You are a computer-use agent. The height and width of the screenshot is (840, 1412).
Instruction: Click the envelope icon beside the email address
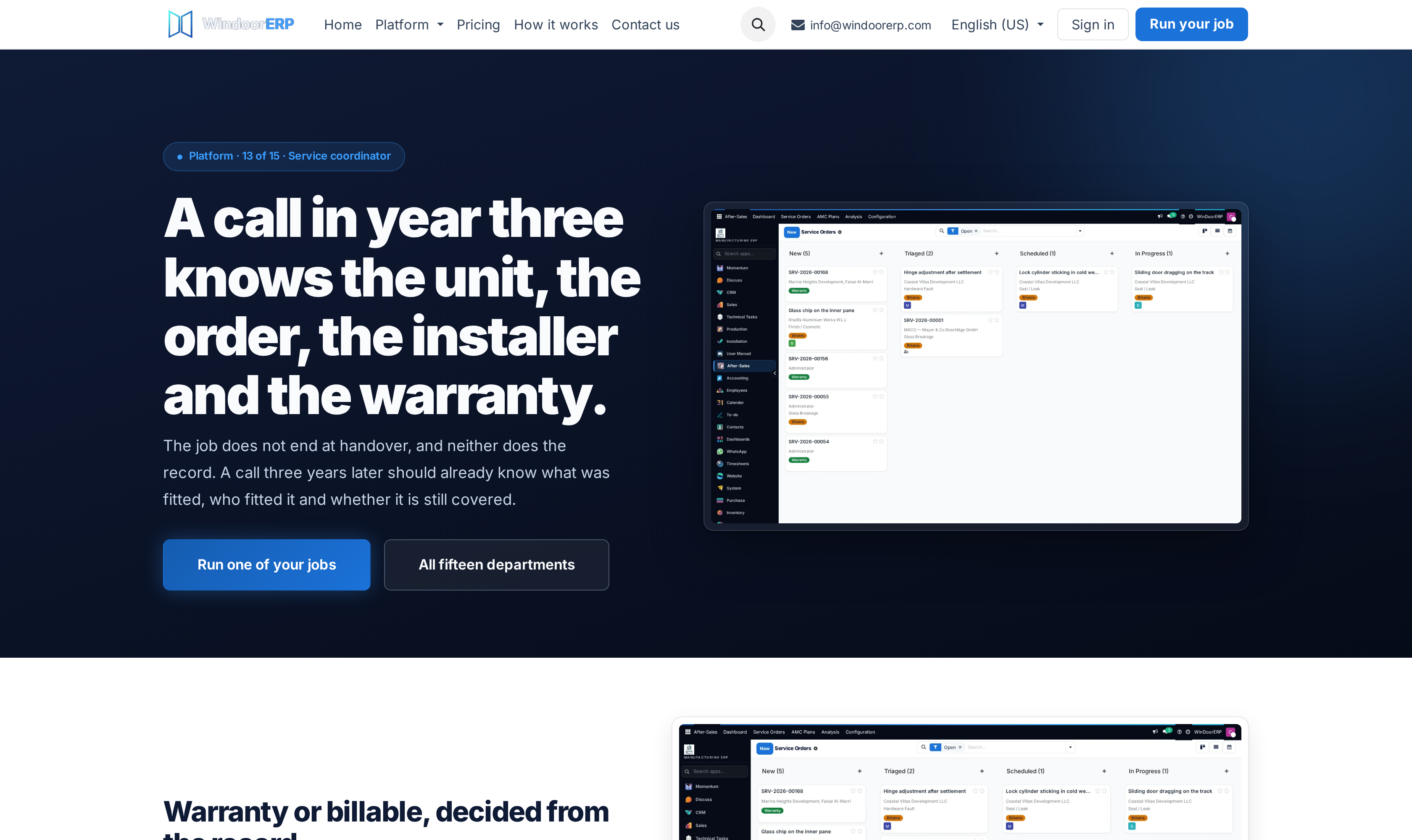[798, 25]
